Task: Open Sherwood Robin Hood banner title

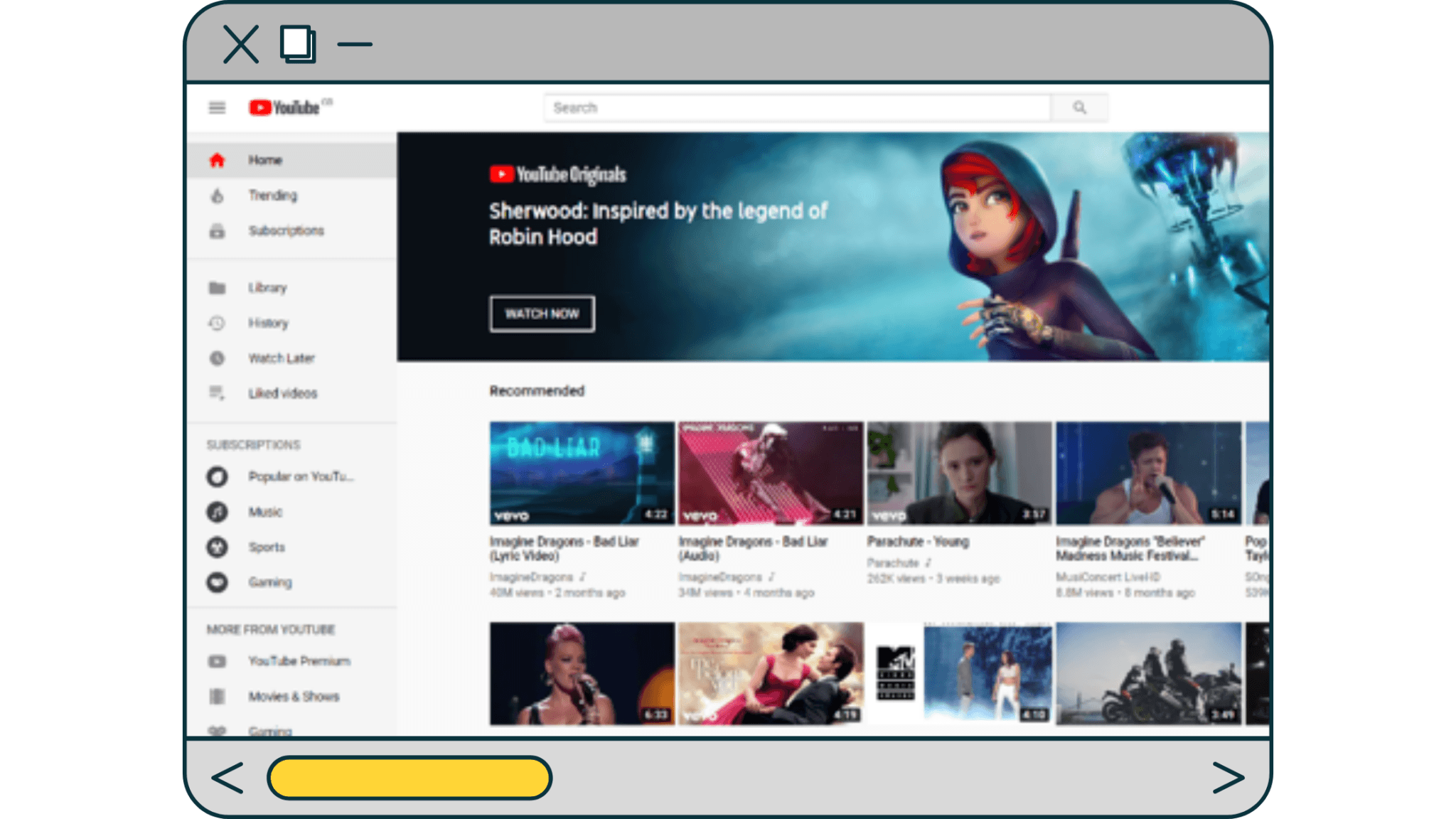Action: 658,223
